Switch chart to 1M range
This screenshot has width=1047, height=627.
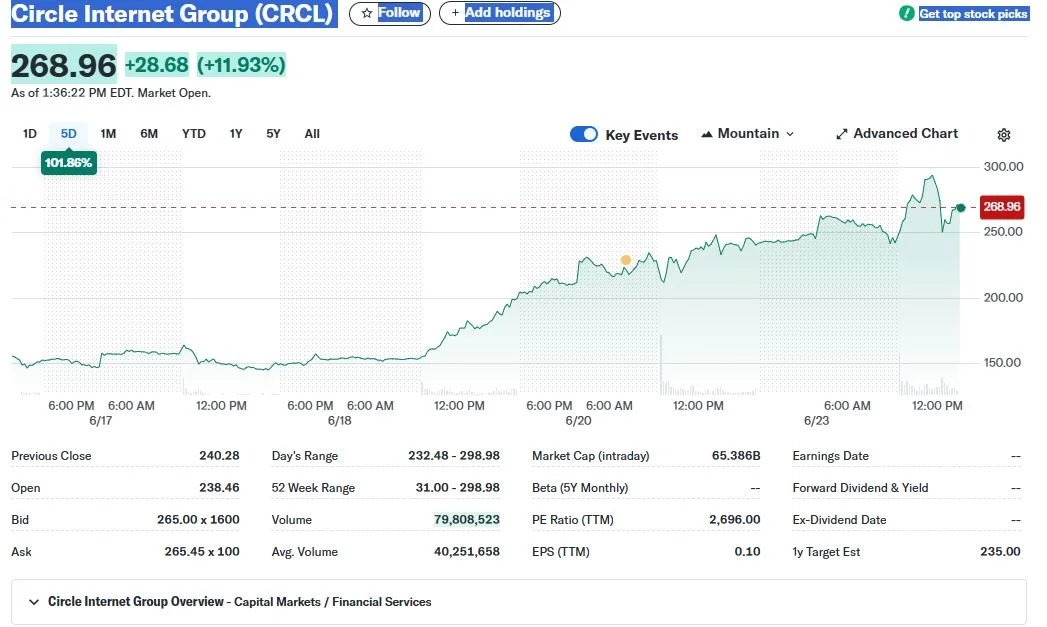(108, 134)
